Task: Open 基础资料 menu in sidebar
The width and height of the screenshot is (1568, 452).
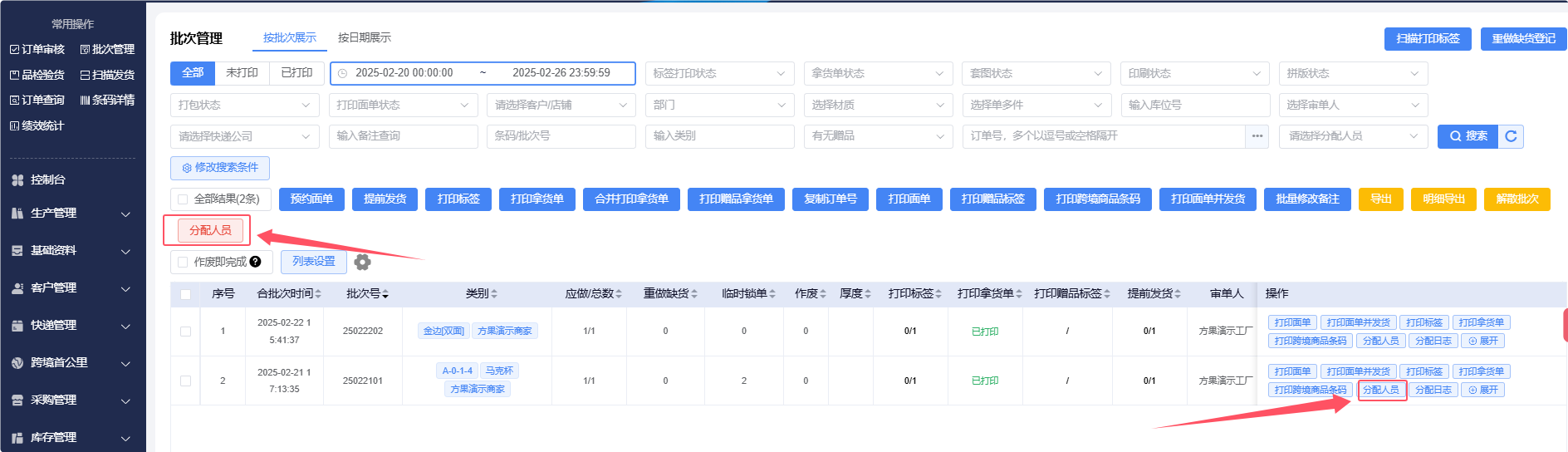Action: pos(71,251)
